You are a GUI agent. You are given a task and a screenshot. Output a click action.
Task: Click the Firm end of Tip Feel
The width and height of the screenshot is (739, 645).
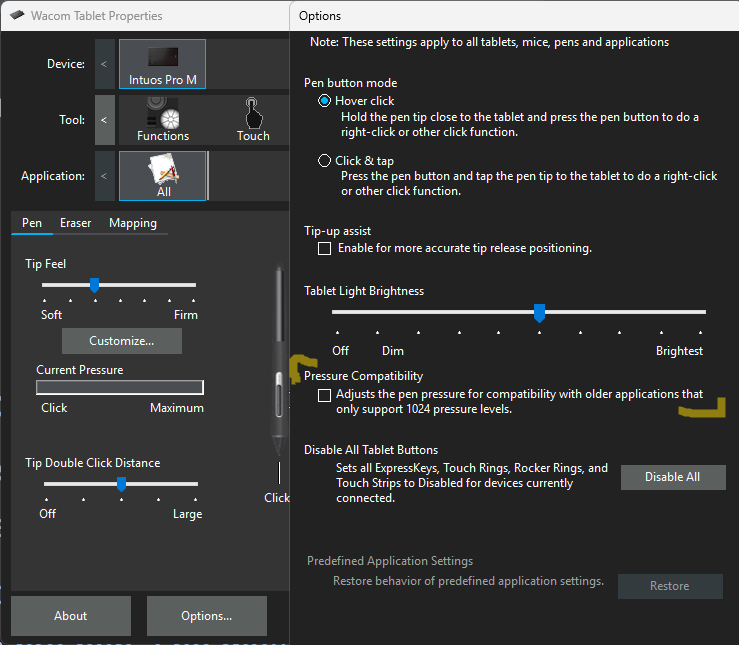pos(186,315)
